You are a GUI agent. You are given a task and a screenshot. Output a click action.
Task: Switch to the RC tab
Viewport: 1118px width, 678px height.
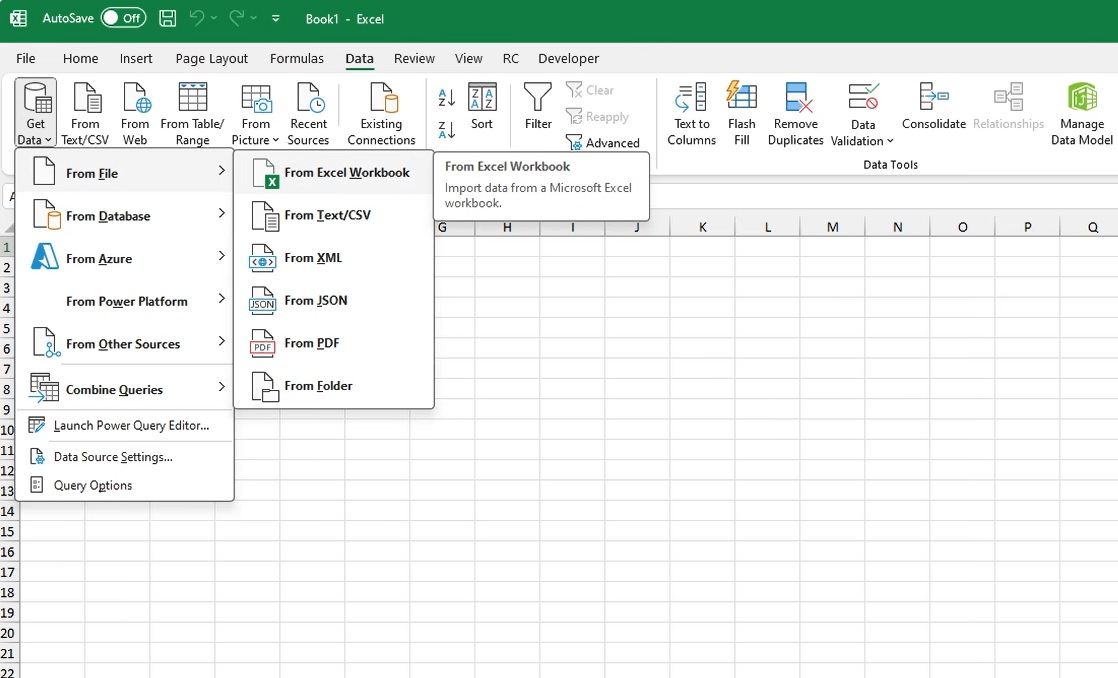point(511,58)
